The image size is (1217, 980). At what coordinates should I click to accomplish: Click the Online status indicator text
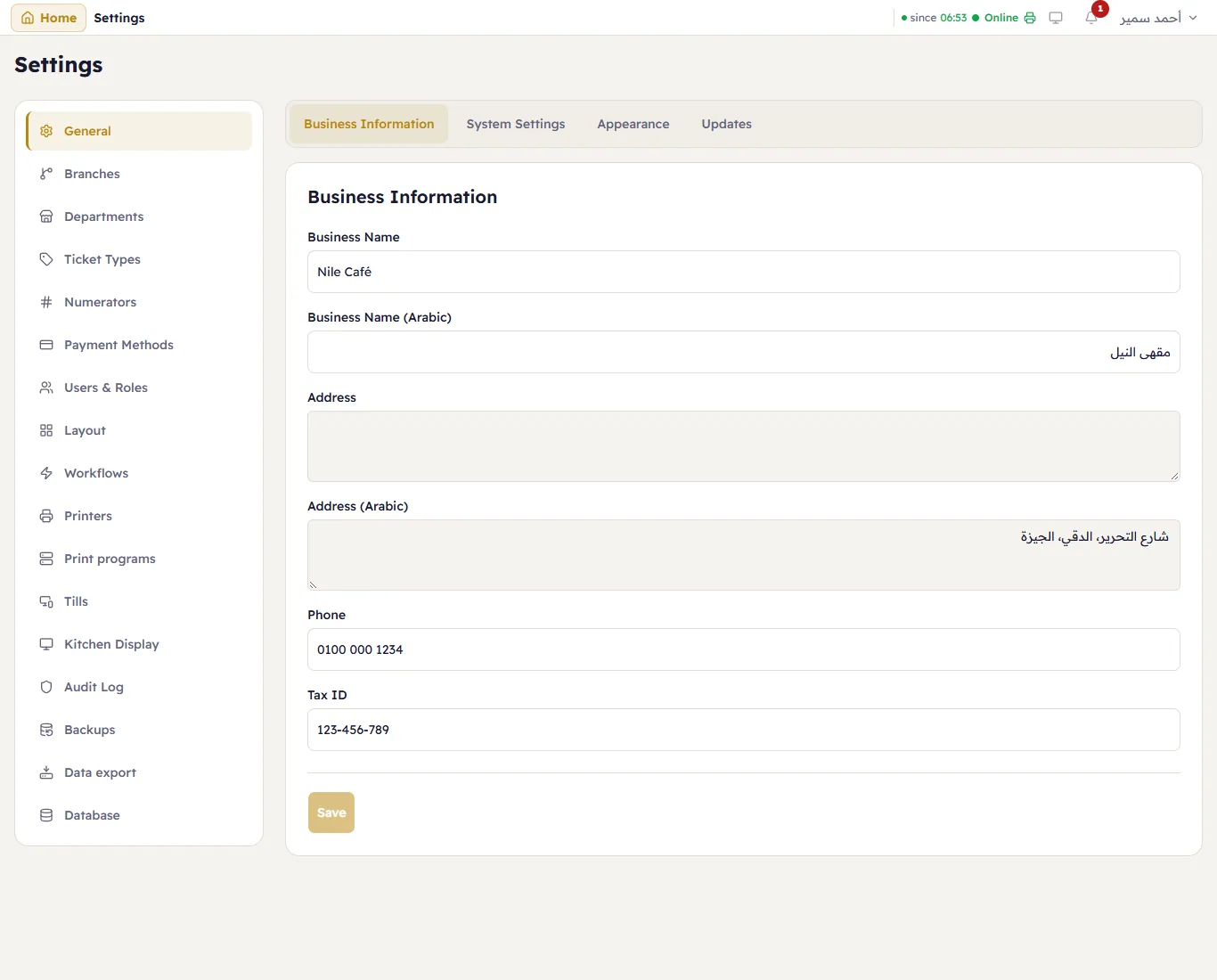(1001, 18)
